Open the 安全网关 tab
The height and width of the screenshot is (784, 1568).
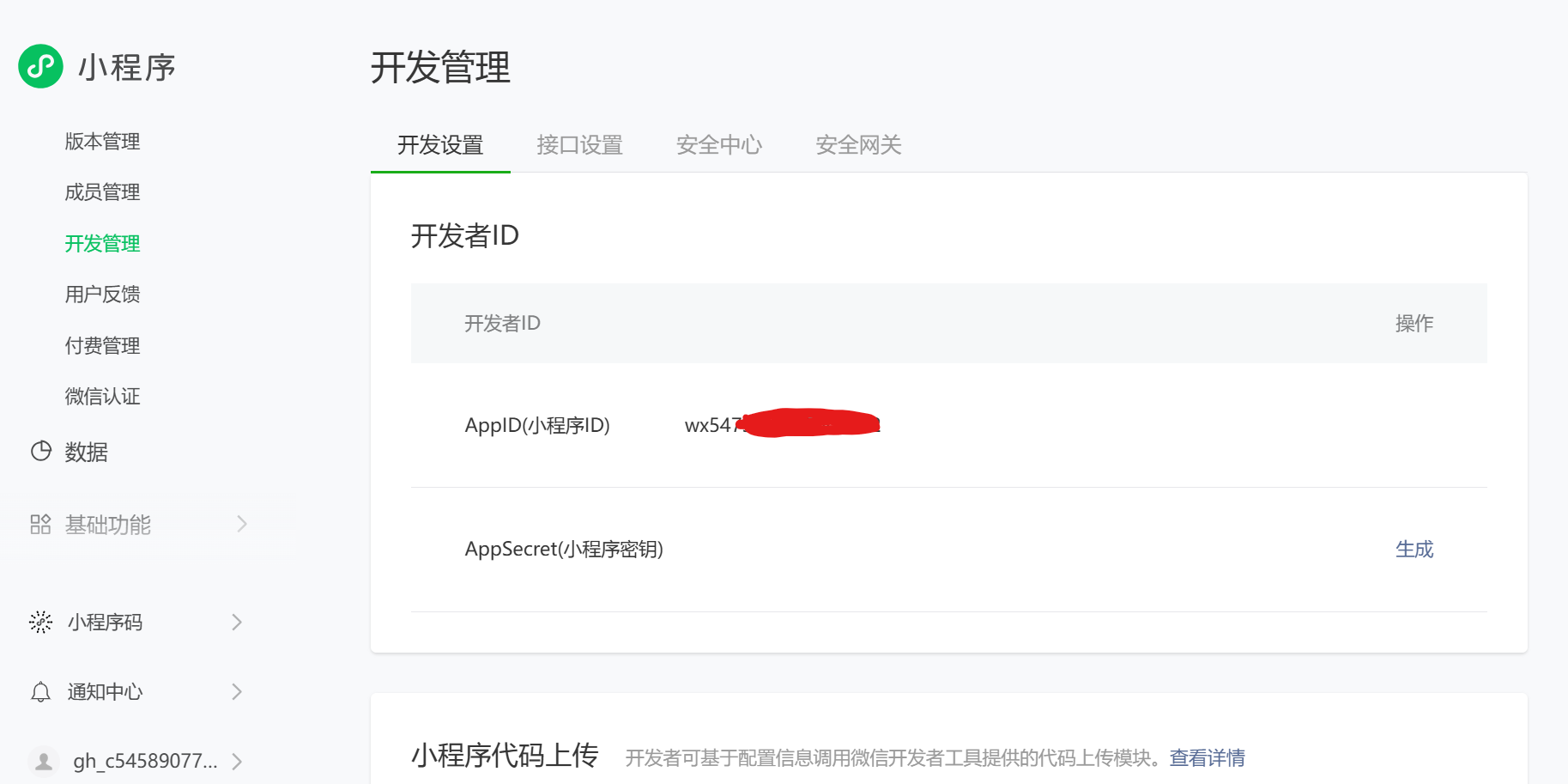[857, 145]
